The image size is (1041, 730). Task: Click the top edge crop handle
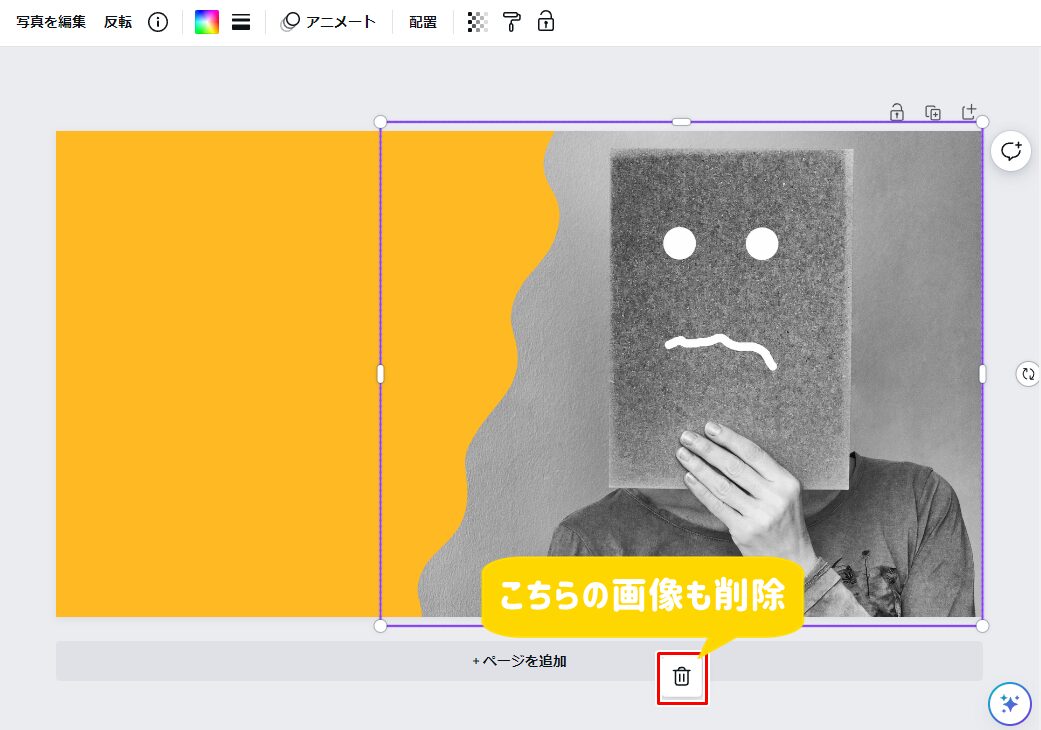[681, 121]
